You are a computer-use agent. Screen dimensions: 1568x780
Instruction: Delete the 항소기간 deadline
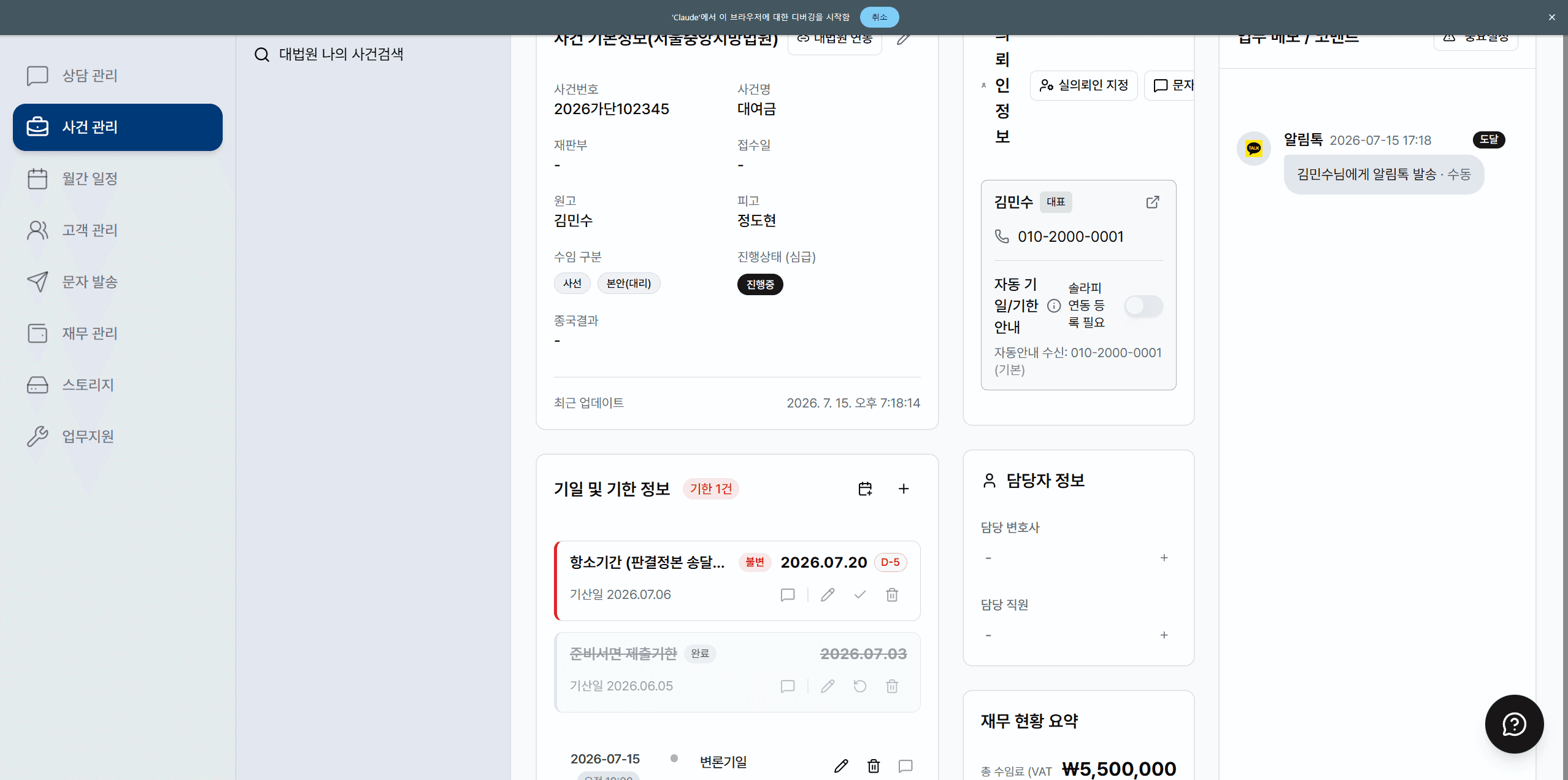892,595
